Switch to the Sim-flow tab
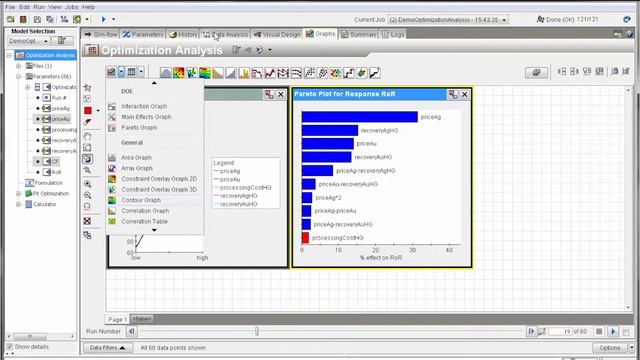640x360 pixels. pyautogui.click(x=100, y=34)
